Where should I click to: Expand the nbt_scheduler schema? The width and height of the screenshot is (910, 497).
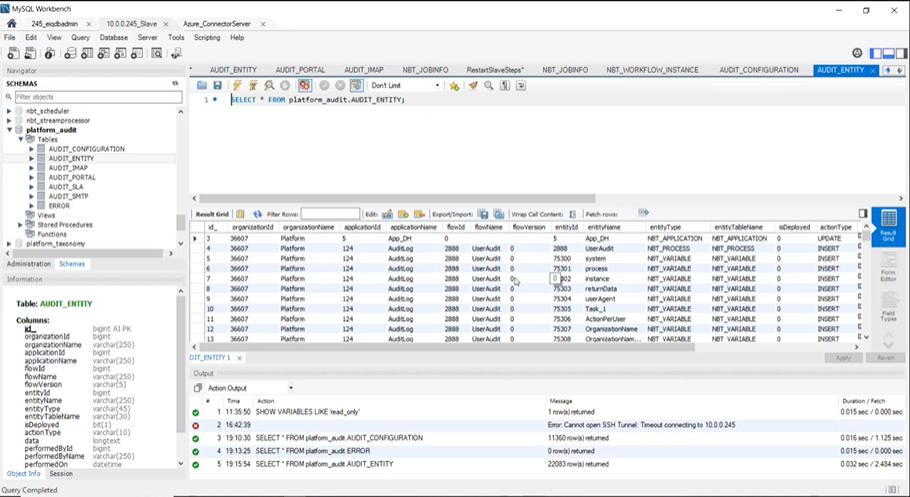[x=9, y=111]
